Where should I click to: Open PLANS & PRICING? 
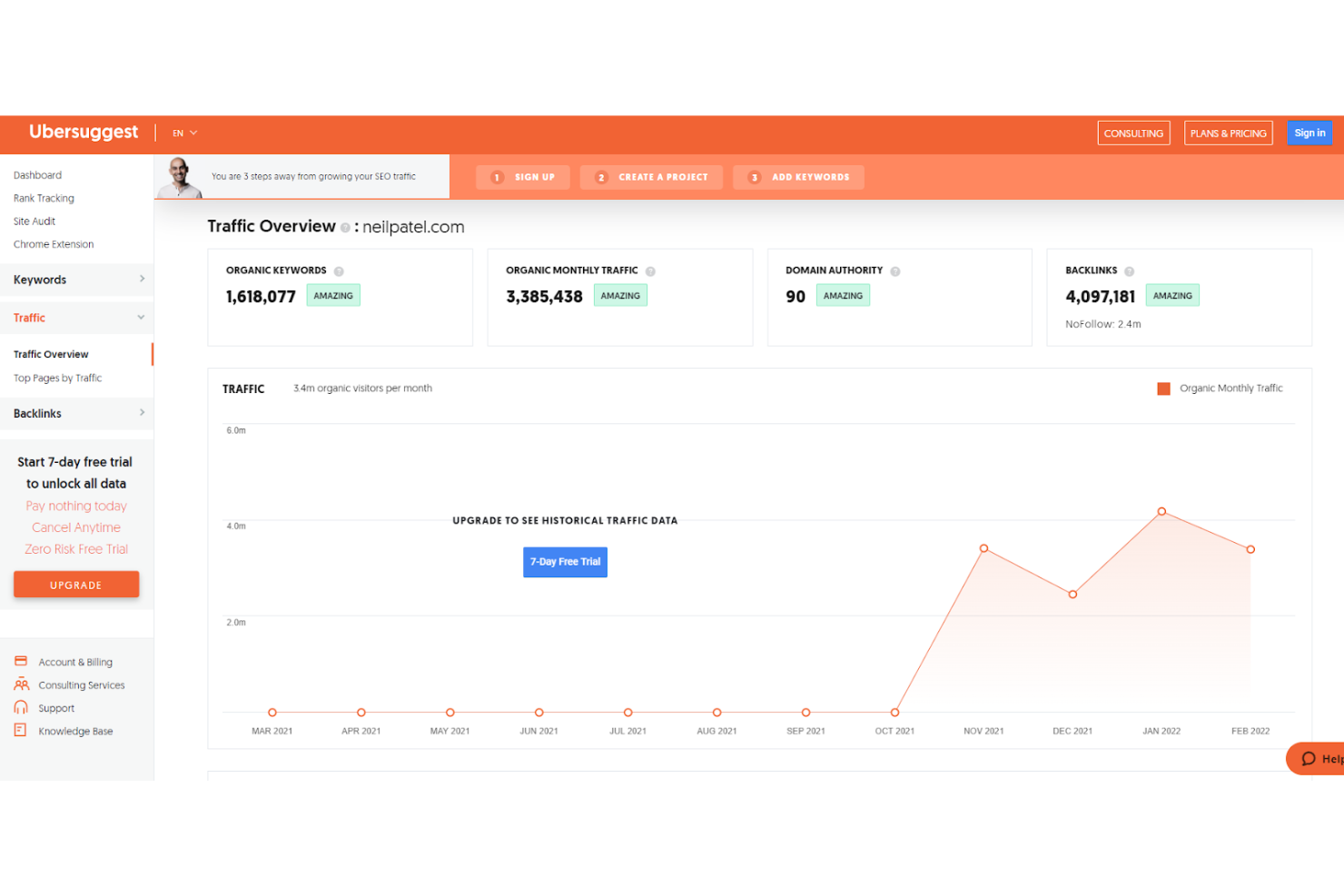pos(1228,133)
